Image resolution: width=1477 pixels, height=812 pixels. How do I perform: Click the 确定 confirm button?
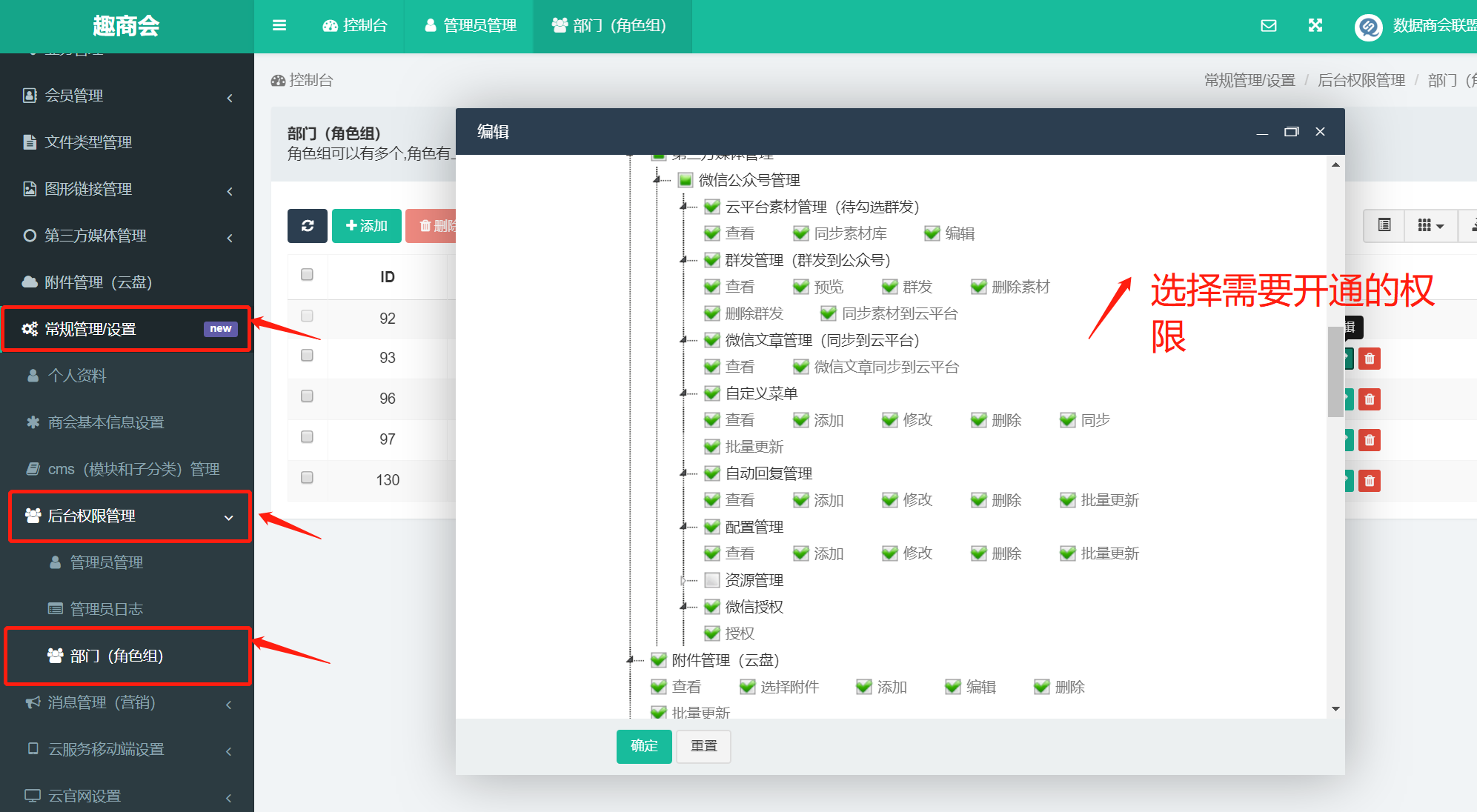[643, 746]
